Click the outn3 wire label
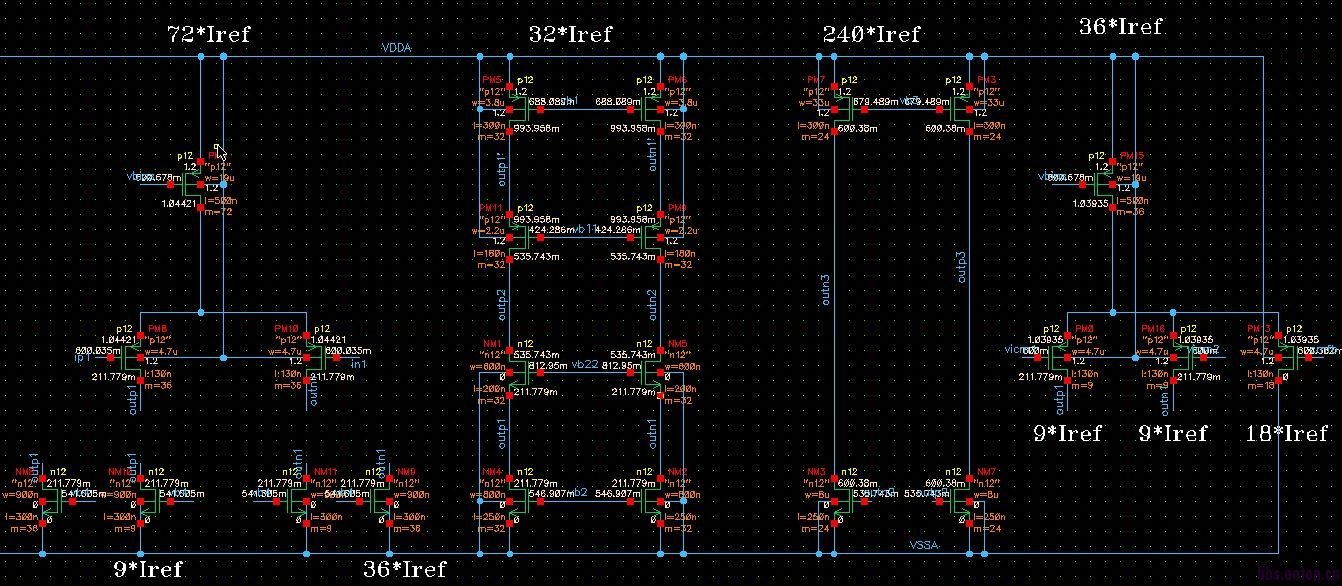The image size is (1342, 586). tap(825, 292)
